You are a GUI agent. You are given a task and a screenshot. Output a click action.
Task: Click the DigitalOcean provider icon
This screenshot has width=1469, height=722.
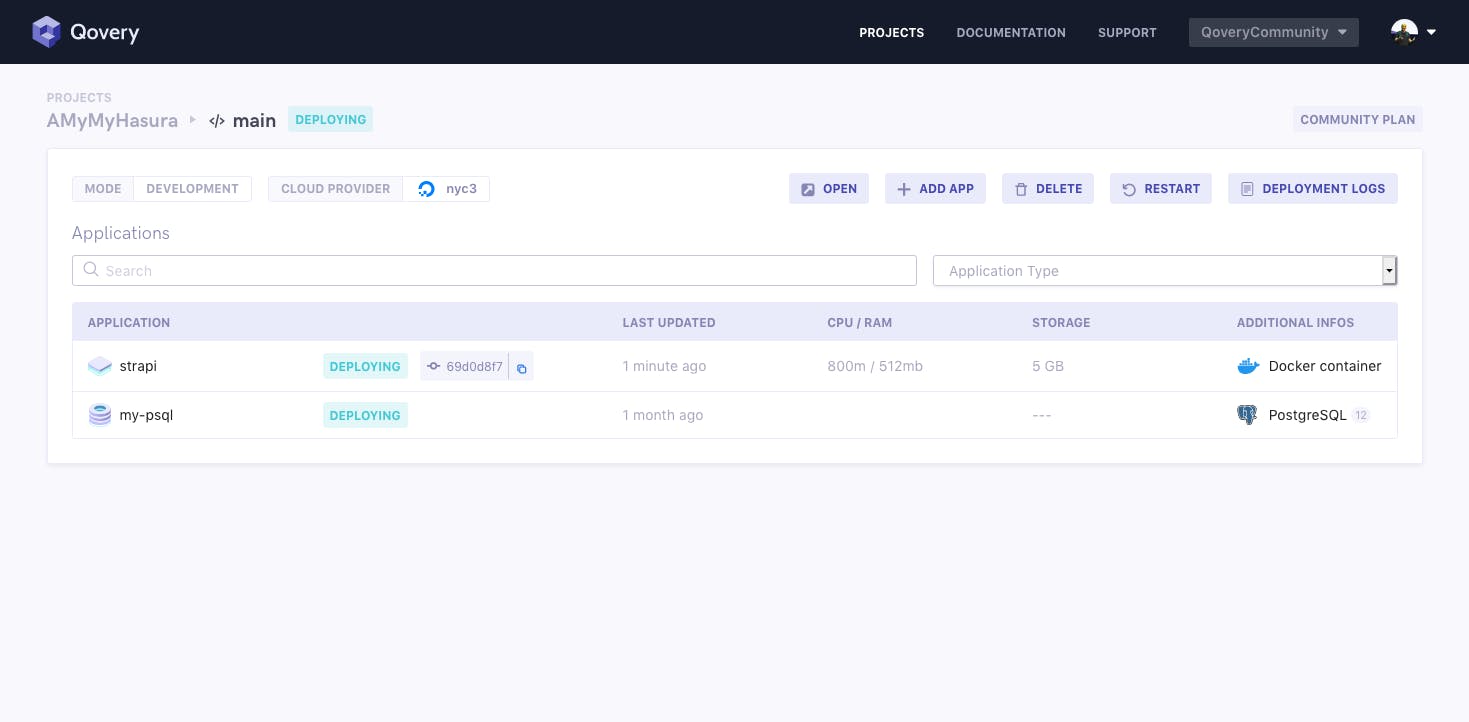click(427, 189)
